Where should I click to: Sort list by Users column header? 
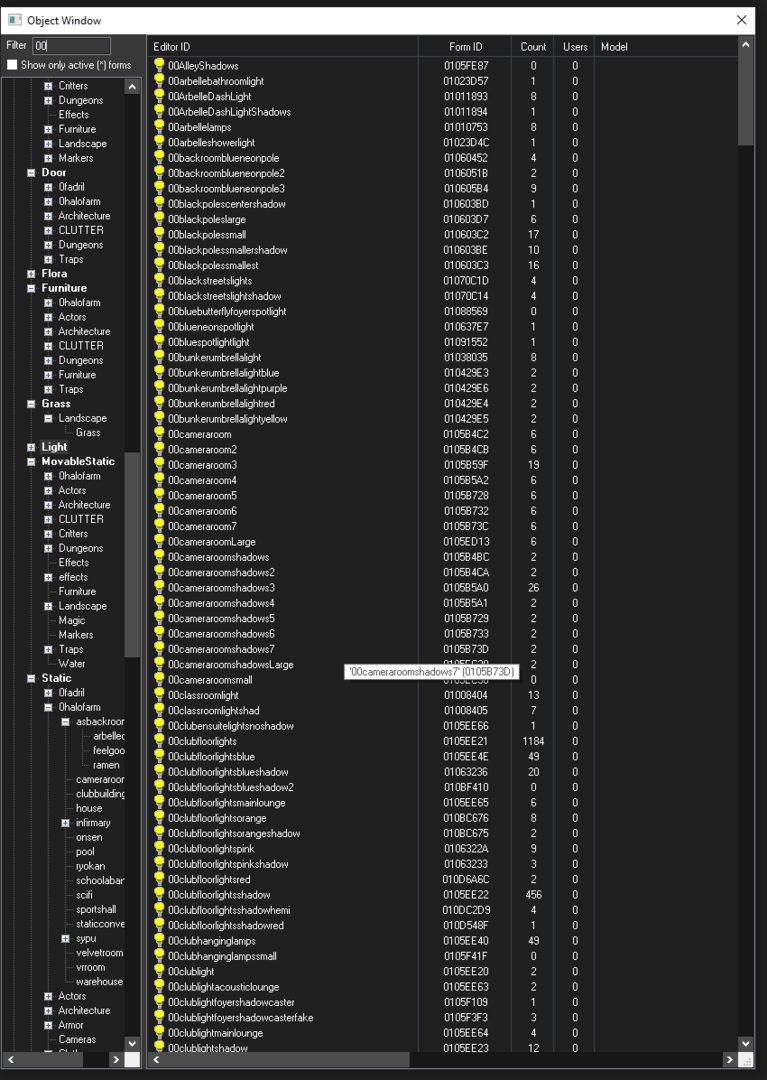[575, 46]
